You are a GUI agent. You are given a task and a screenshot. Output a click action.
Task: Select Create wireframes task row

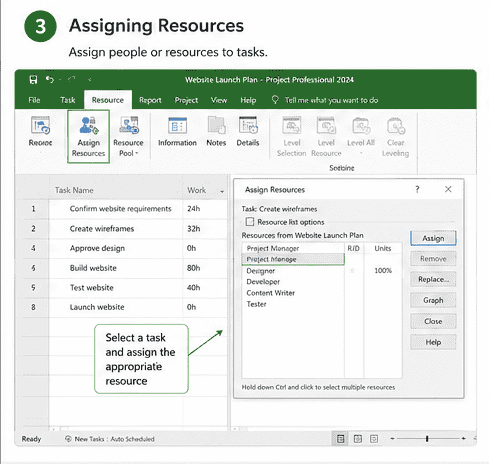pyautogui.click(x=102, y=229)
